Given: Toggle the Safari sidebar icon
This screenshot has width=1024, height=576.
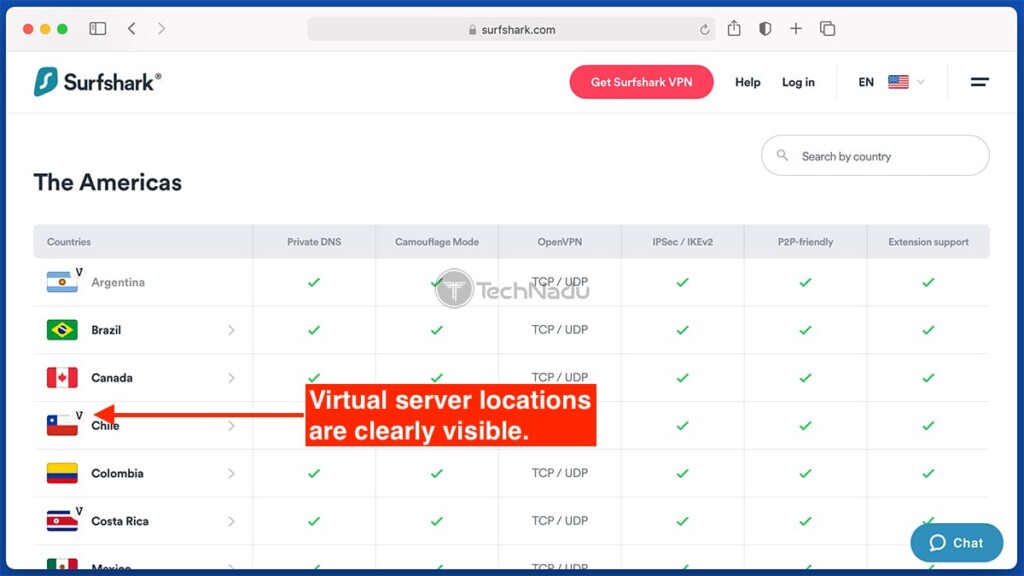Looking at the screenshot, I should click(97, 29).
